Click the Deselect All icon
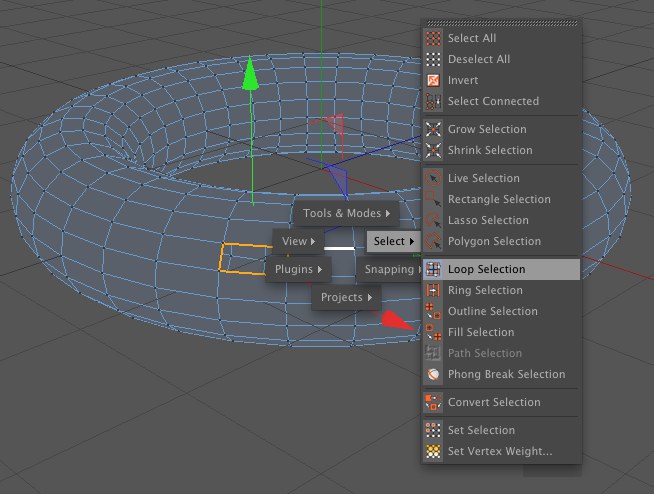 click(433, 59)
